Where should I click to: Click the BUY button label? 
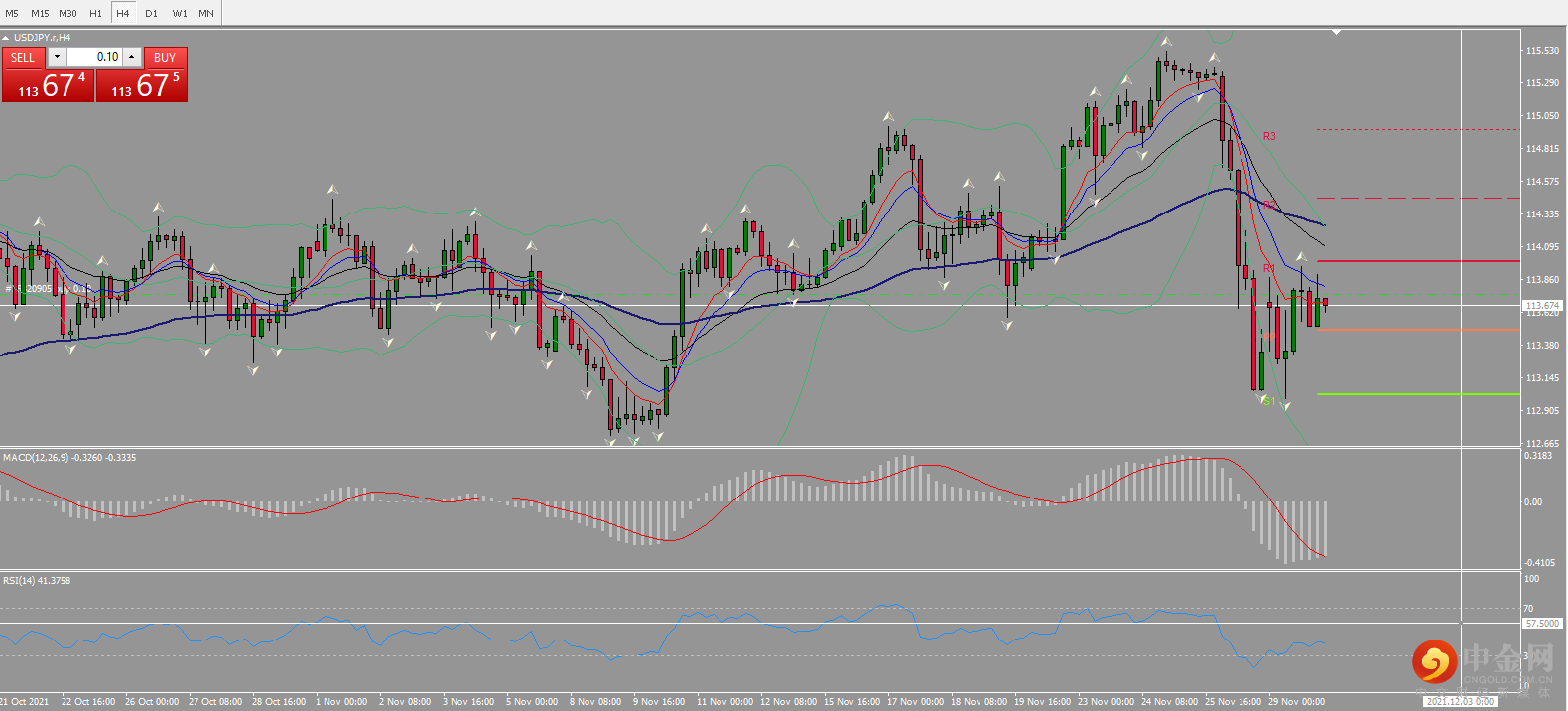(x=165, y=57)
